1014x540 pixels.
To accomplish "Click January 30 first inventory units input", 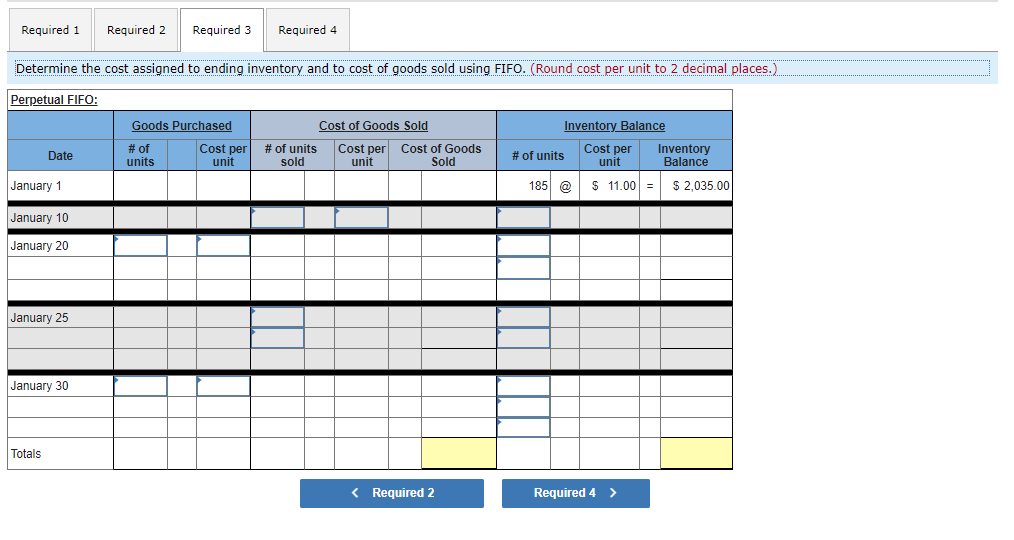I will point(524,386).
